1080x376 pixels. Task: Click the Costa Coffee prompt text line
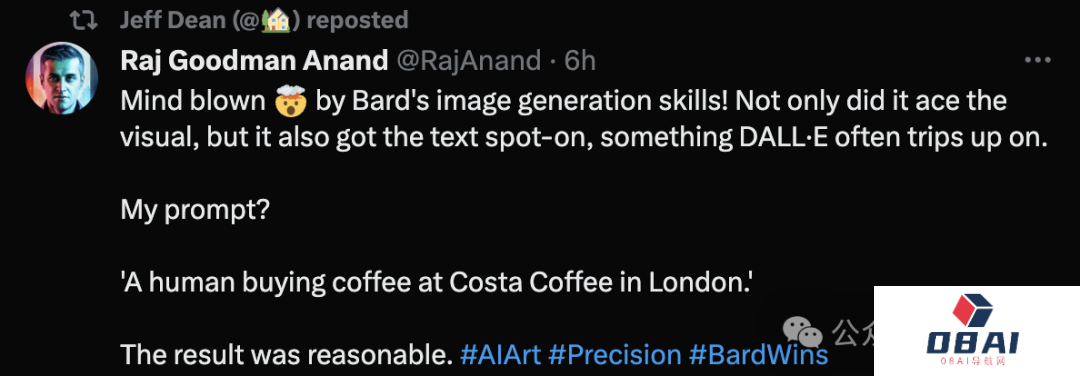(436, 282)
